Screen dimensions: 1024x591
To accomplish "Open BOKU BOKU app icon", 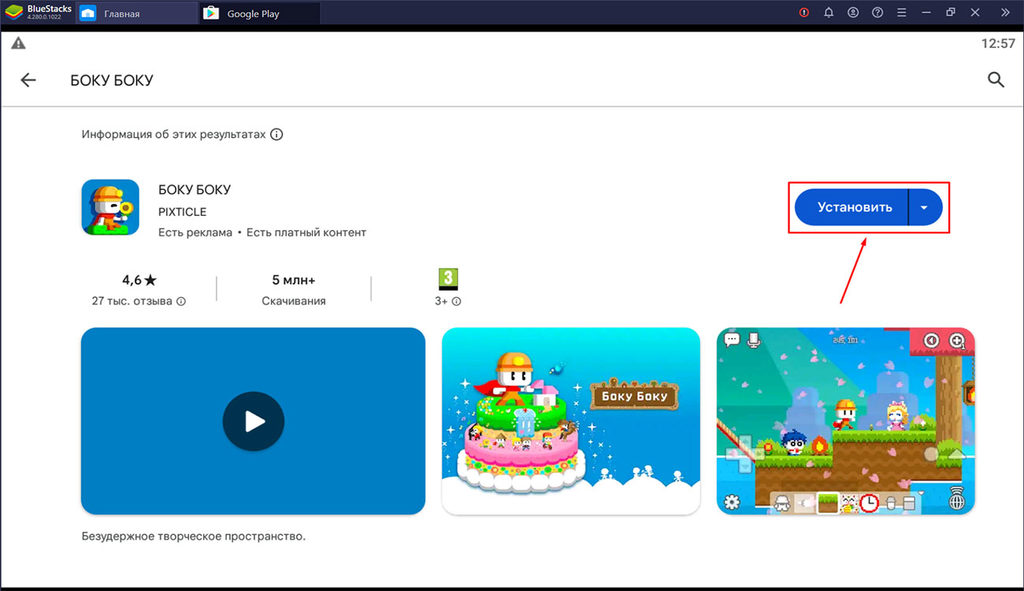I will (x=110, y=207).
